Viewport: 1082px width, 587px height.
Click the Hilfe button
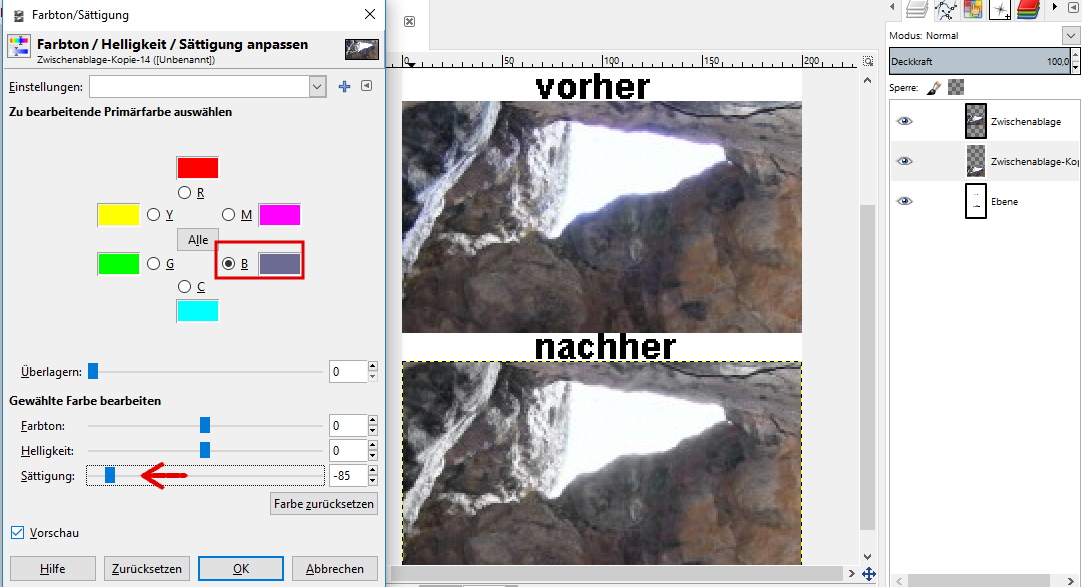point(52,568)
